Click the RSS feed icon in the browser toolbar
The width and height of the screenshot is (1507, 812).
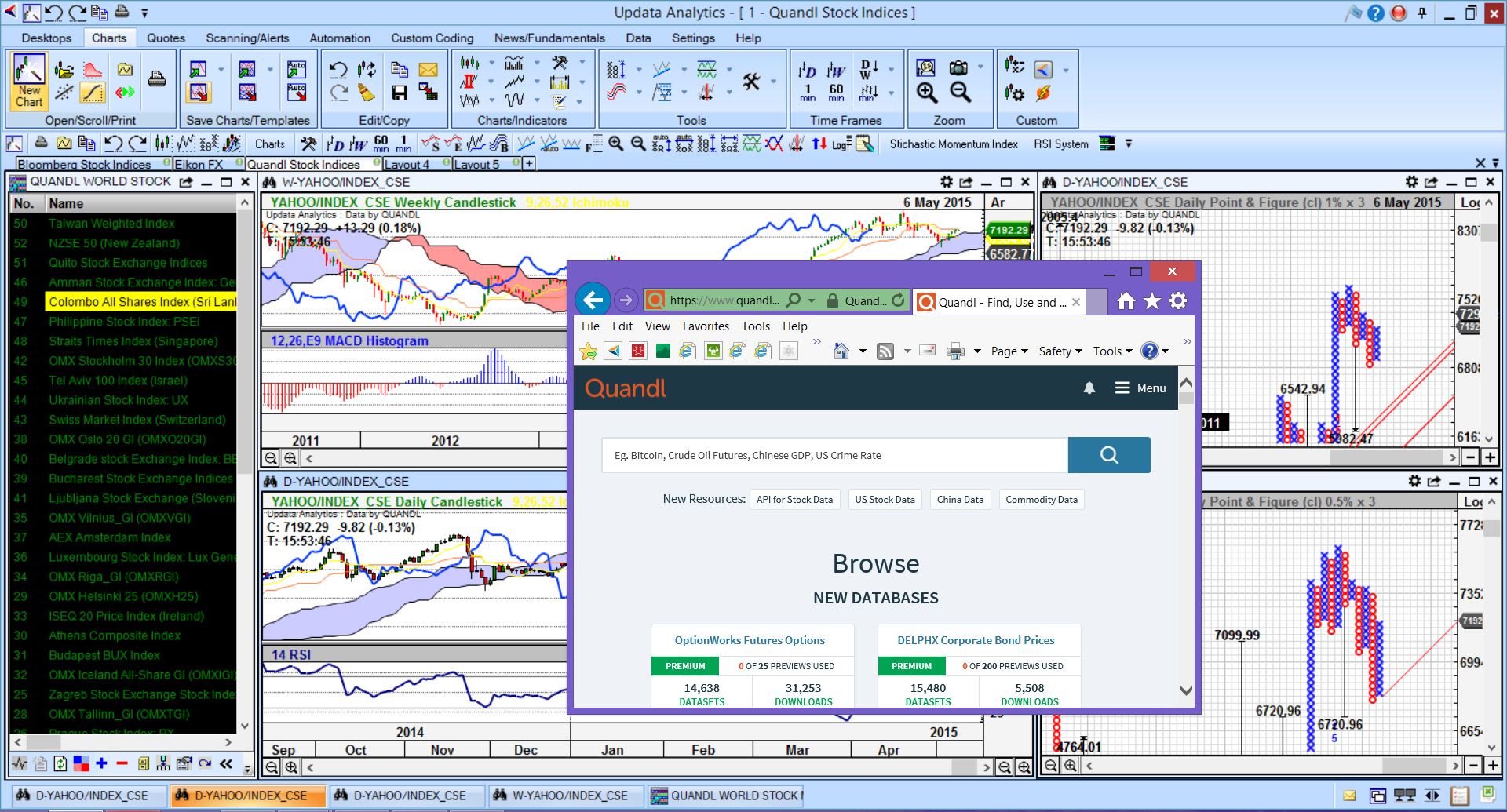tap(885, 351)
